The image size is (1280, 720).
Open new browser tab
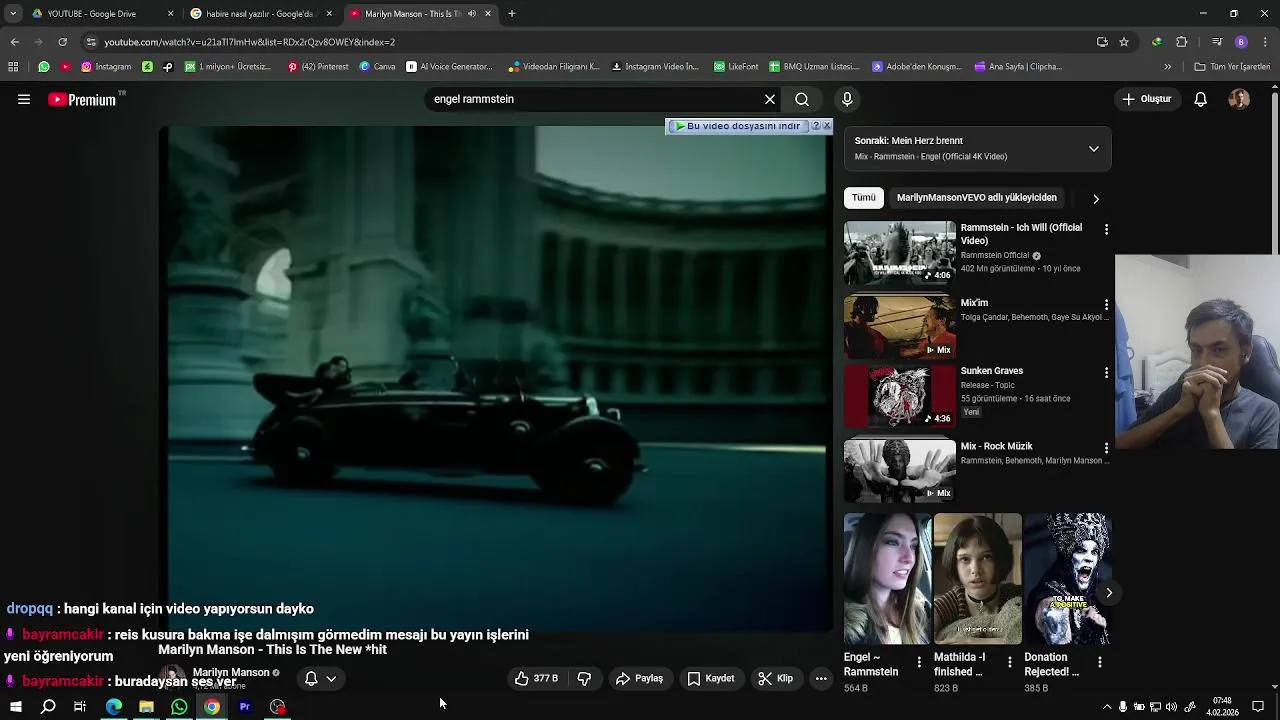512,14
